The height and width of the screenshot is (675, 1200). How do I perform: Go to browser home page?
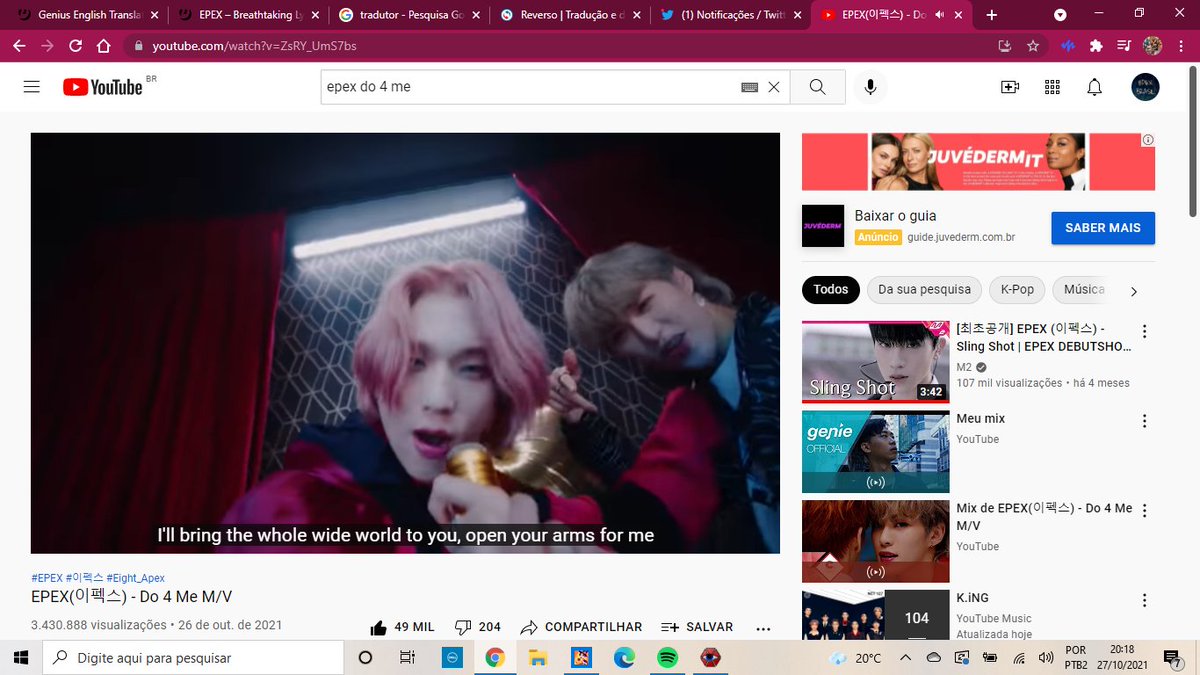(103, 46)
